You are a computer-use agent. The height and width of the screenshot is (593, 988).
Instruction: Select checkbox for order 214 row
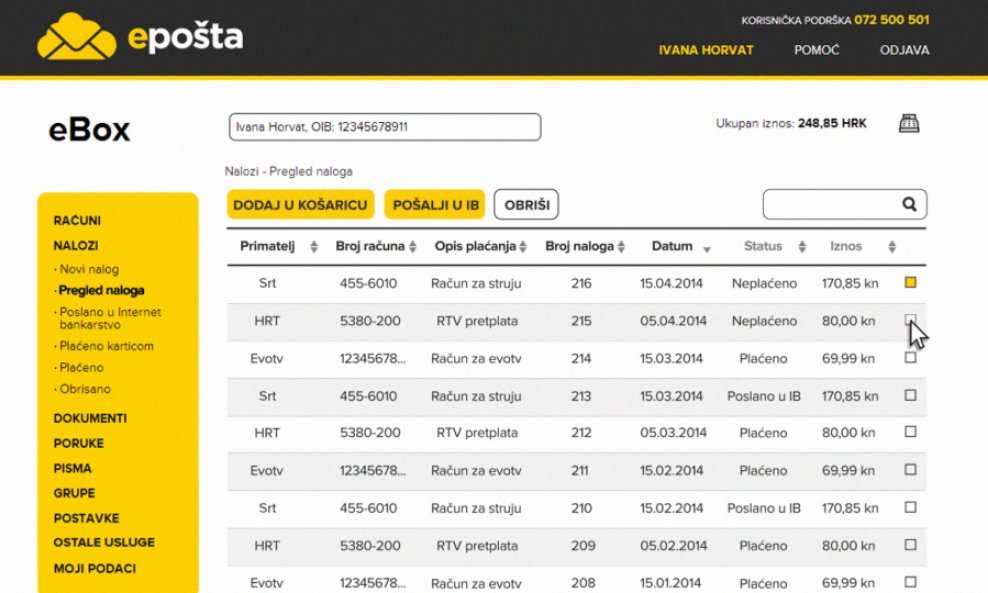pyautogui.click(x=910, y=357)
